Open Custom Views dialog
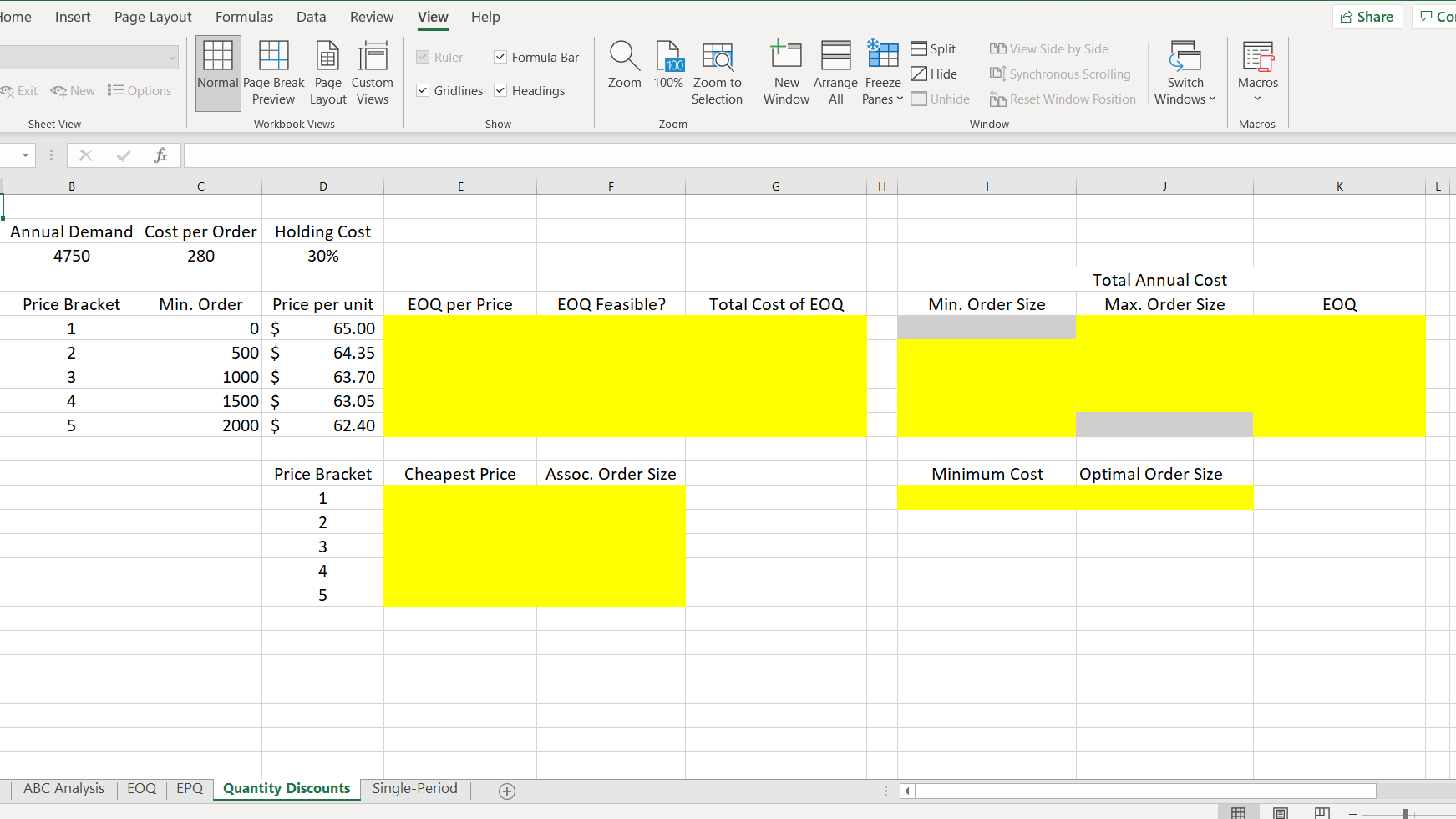Image resolution: width=1456 pixels, height=819 pixels. coord(373,74)
